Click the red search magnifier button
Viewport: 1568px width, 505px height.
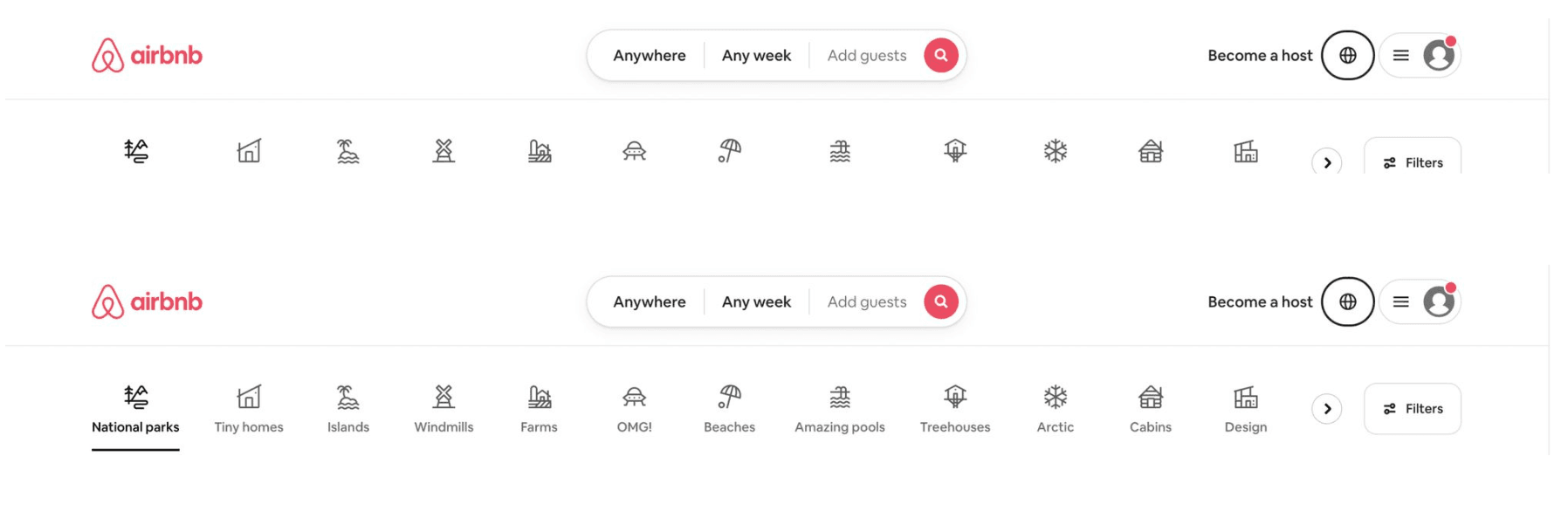(x=940, y=301)
